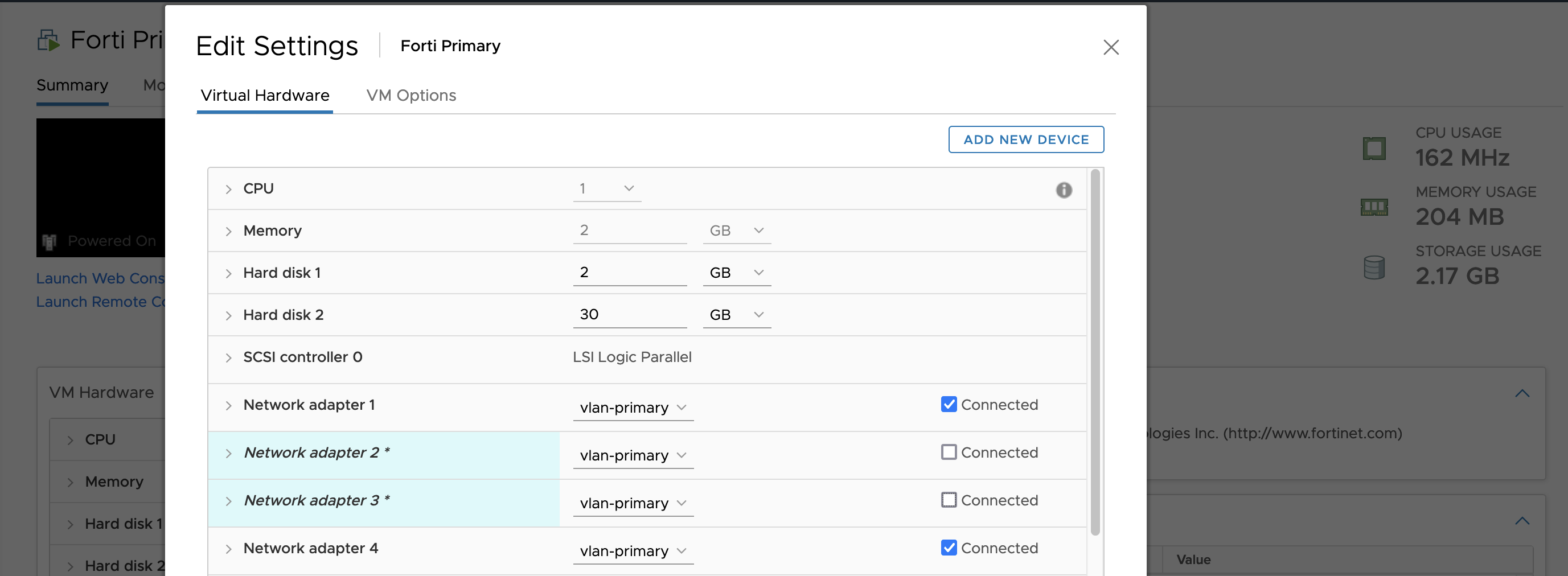Uncheck Connected for Network adapter 4
Image resolution: width=1568 pixels, height=576 pixels.
click(x=949, y=548)
